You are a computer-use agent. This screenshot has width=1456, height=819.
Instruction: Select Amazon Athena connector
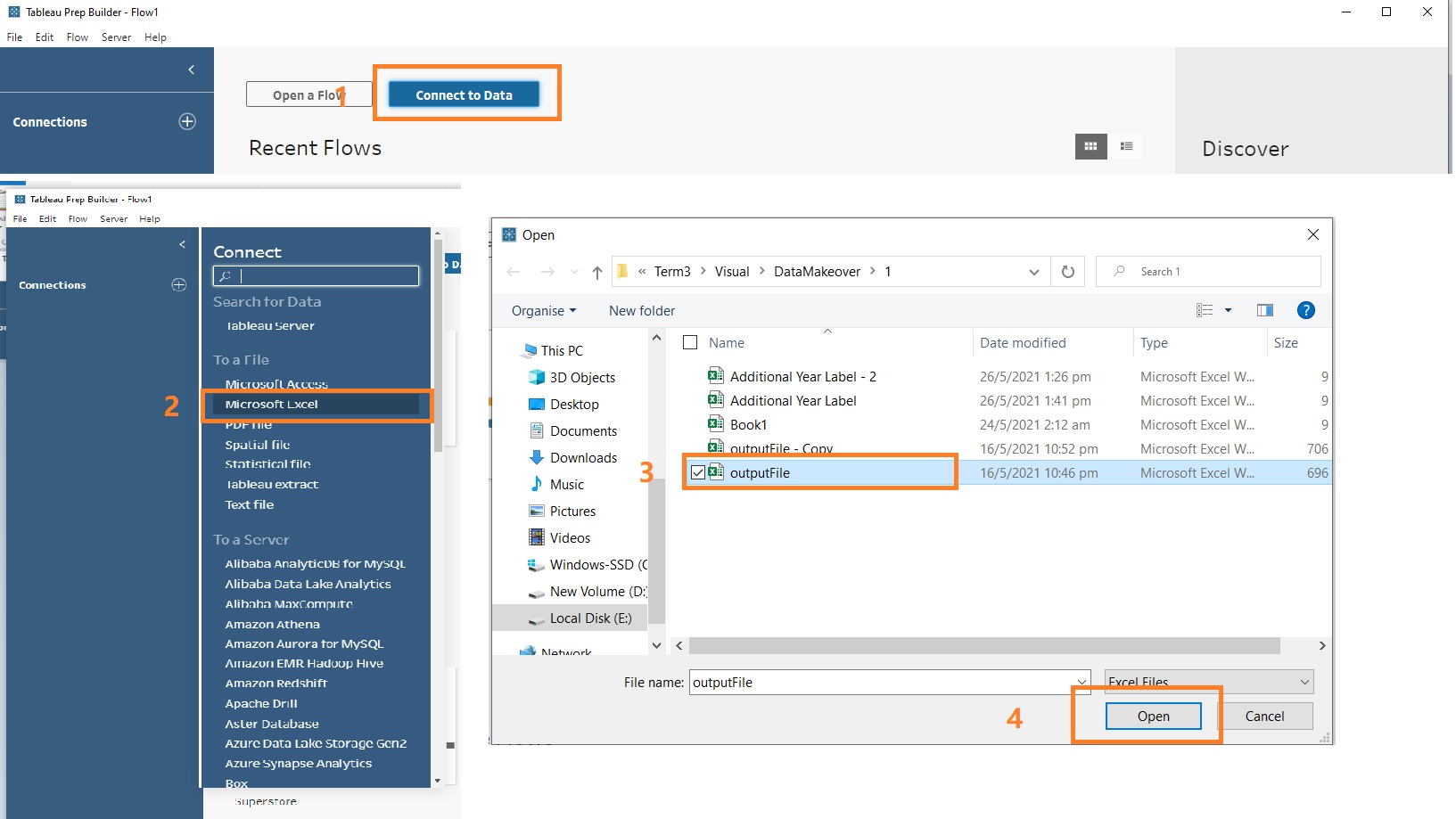(x=272, y=625)
